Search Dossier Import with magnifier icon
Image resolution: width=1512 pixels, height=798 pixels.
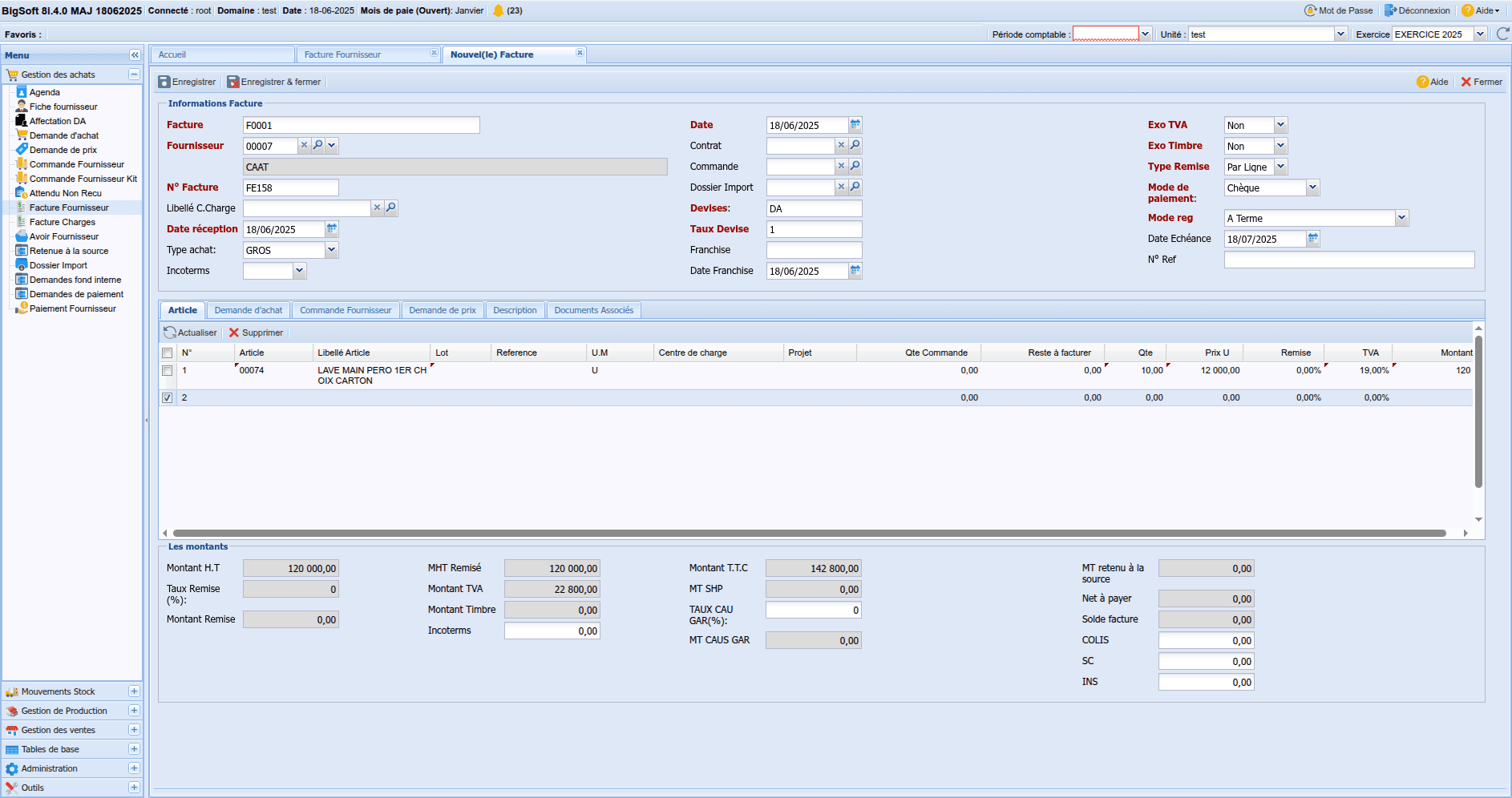click(855, 187)
